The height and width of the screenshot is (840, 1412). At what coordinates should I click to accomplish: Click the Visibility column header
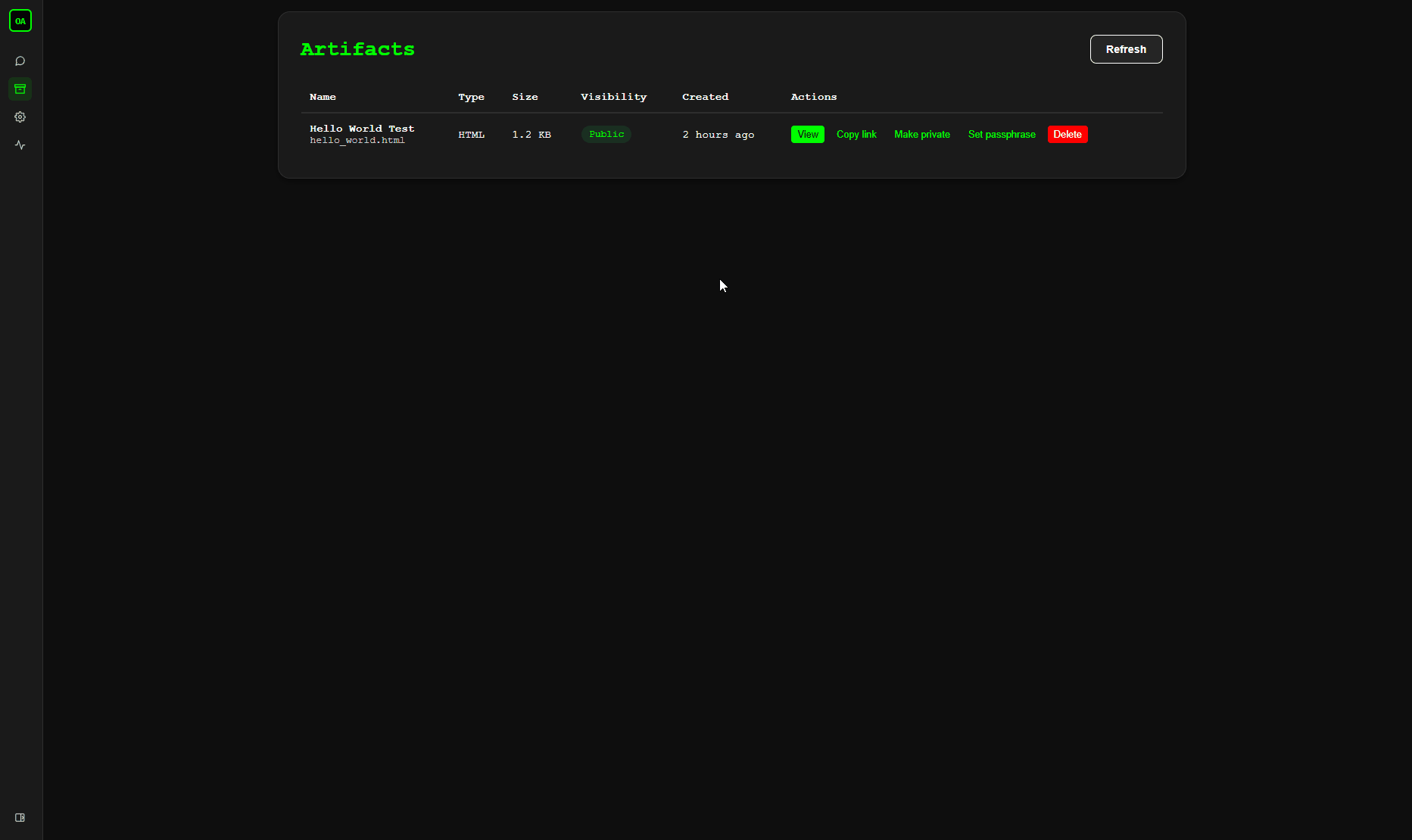pyautogui.click(x=613, y=97)
